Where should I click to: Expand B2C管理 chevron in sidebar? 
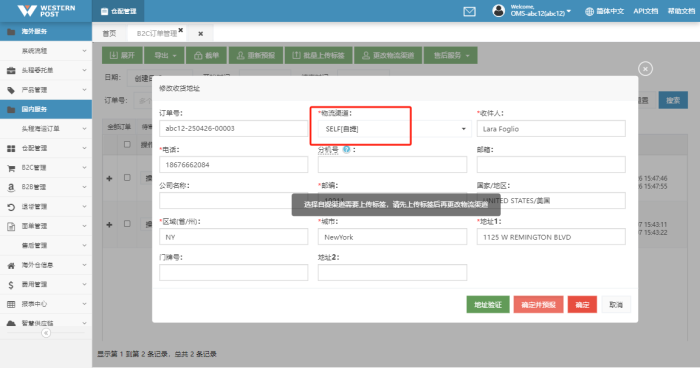tap(84, 168)
